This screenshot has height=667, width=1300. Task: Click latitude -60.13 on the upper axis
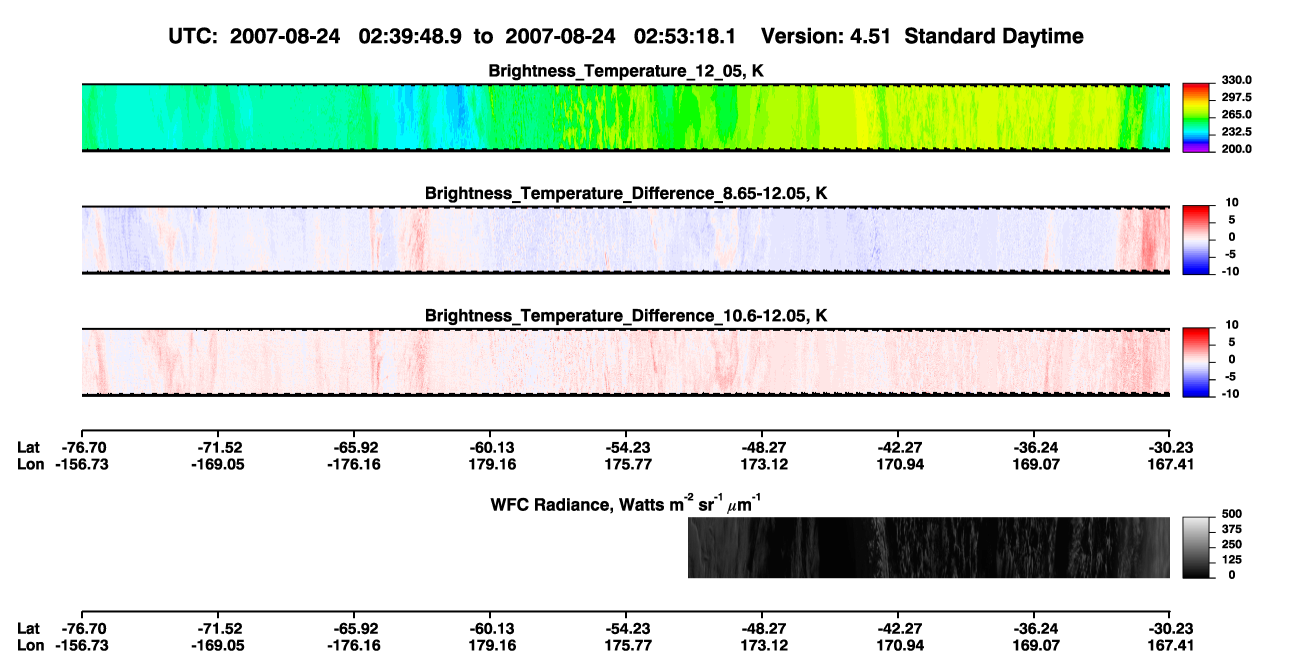click(x=491, y=448)
